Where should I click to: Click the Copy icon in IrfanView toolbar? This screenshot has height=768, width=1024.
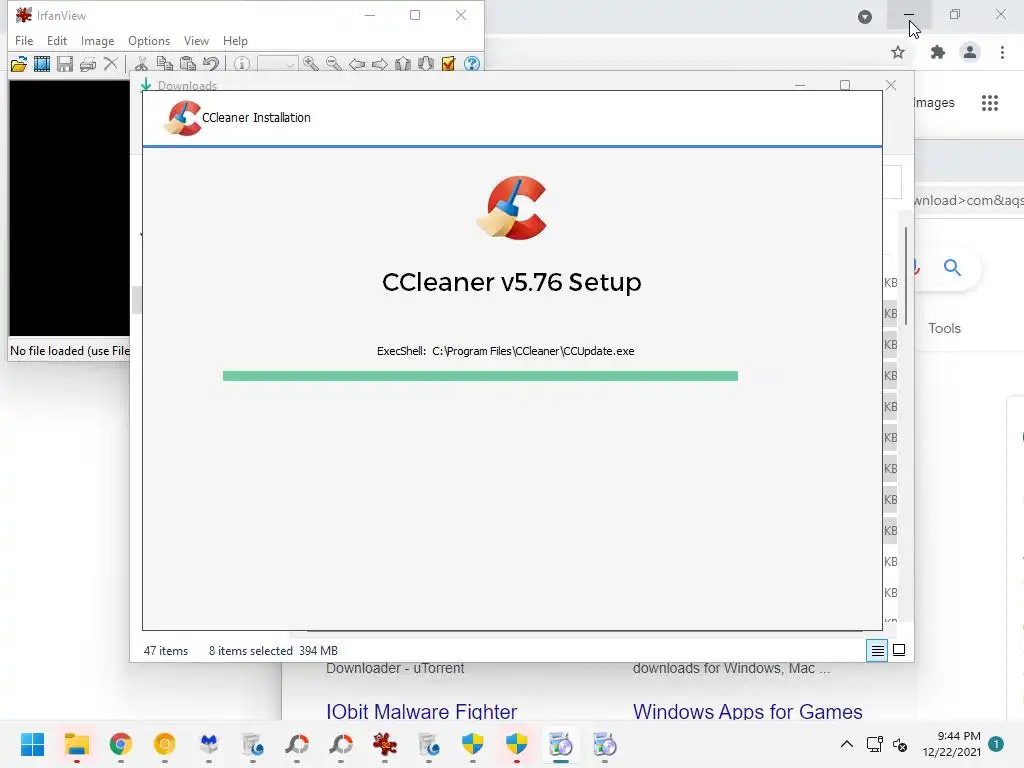point(165,63)
